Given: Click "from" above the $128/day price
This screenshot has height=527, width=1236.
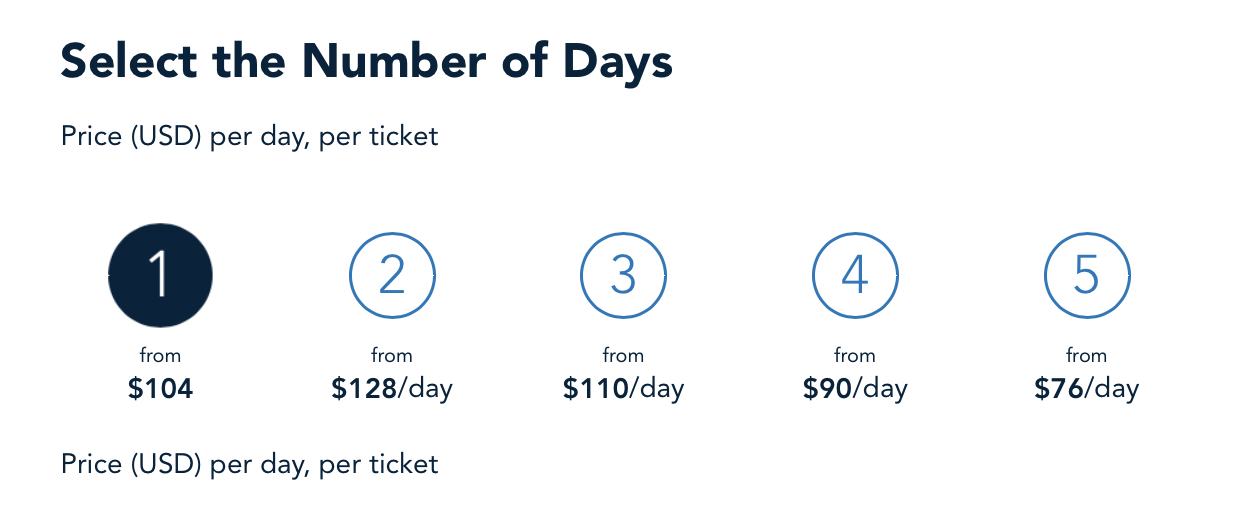Looking at the screenshot, I should (392, 355).
